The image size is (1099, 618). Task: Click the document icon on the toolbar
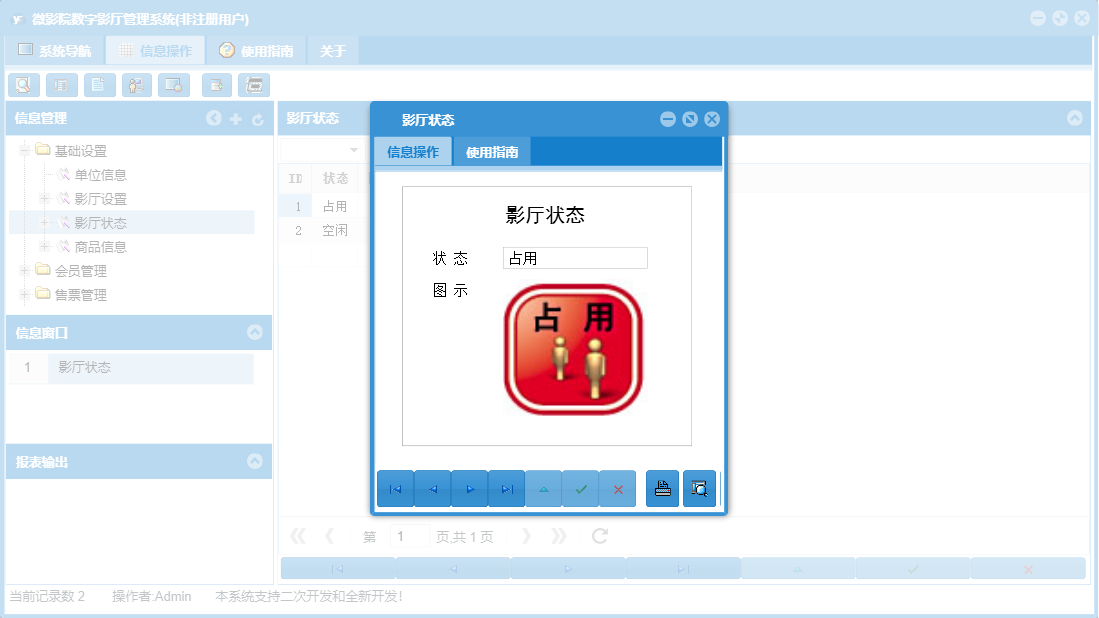pyautogui.click(x=99, y=85)
